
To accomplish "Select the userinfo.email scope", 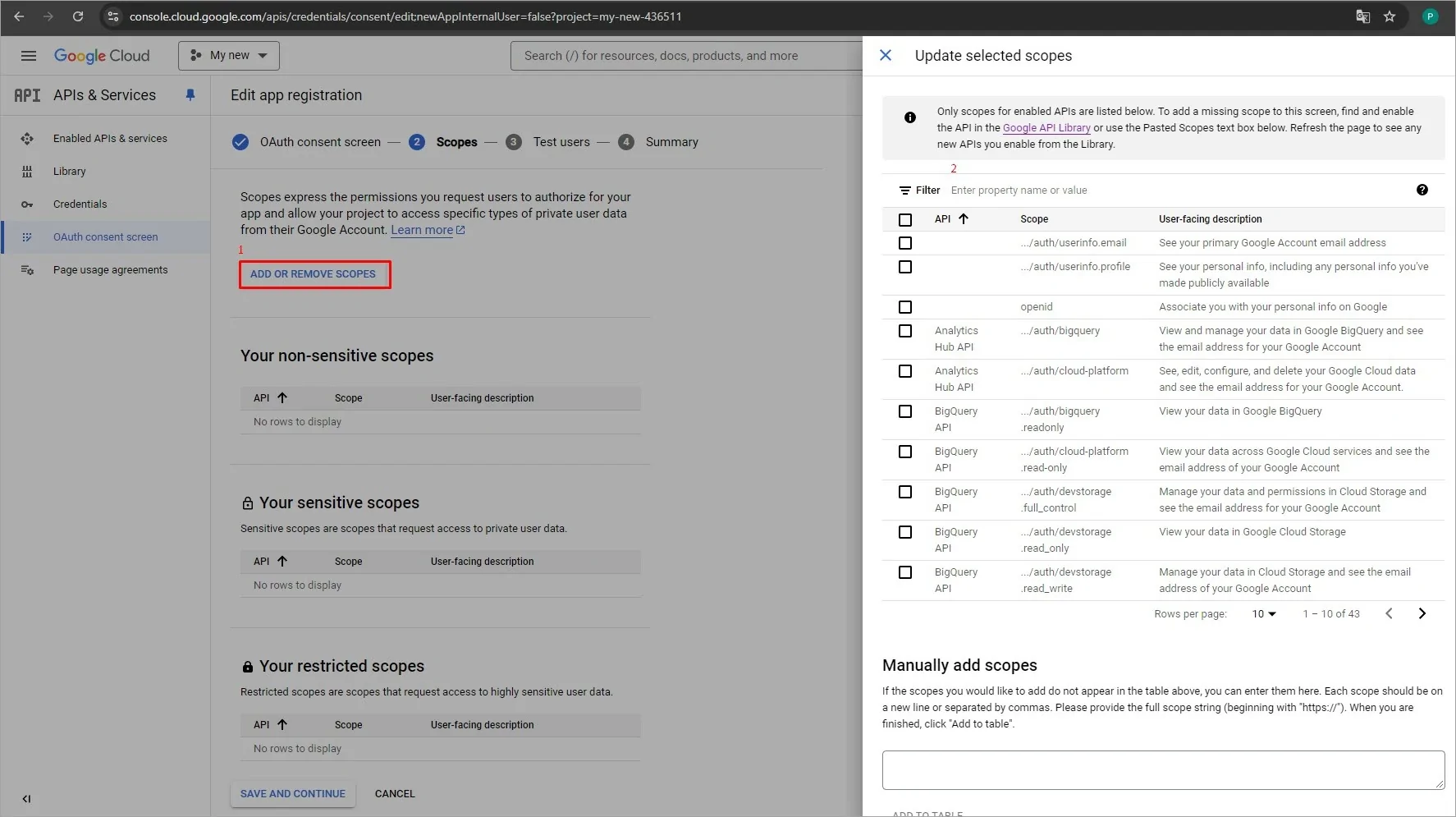I will (x=905, y=243).
